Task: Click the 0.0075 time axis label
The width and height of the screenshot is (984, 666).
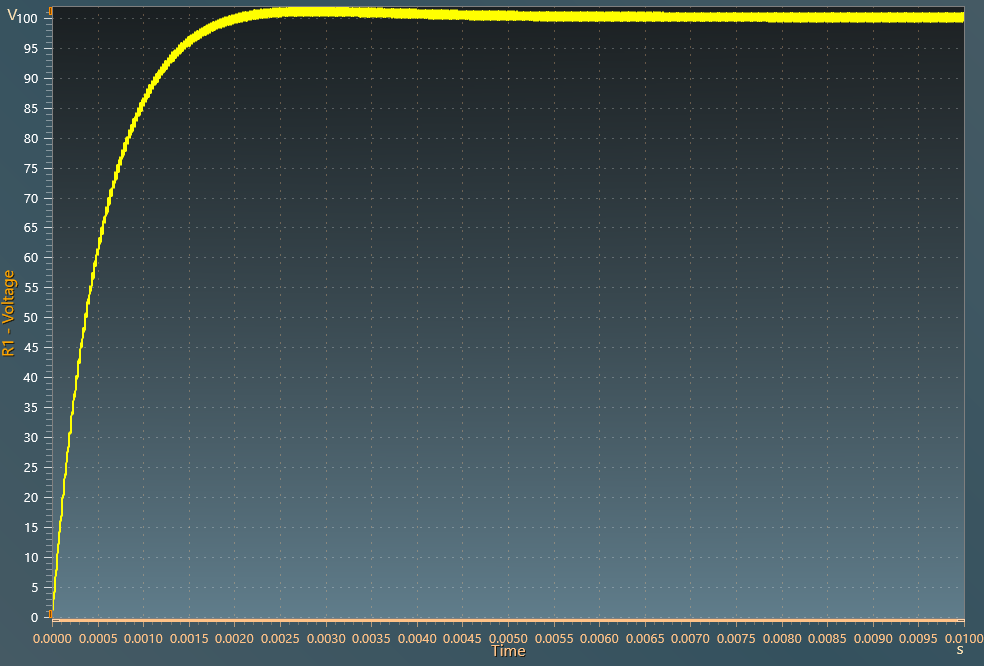Action: 736,637
